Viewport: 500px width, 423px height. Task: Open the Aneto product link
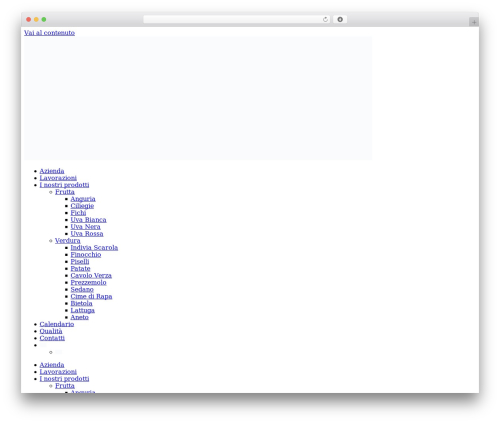tap(79, 318)
